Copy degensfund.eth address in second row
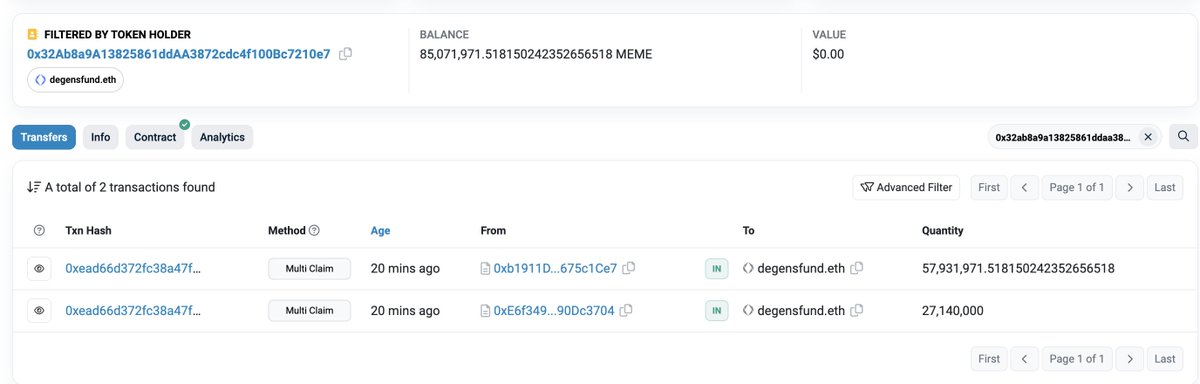This screenshot has height=384, width=1200. coord(856,311)
